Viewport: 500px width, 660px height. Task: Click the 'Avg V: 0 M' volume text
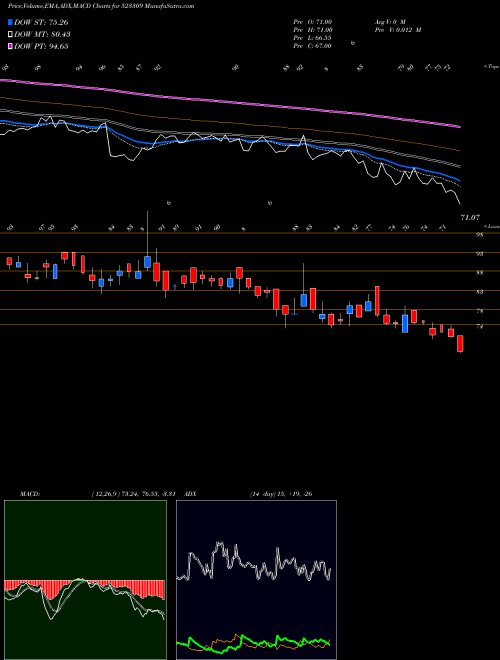click(x=390, y=22)
